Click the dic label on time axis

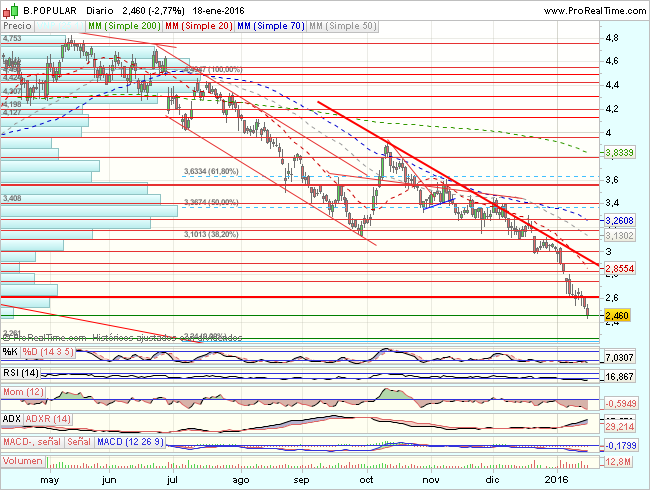coord(492,480)
